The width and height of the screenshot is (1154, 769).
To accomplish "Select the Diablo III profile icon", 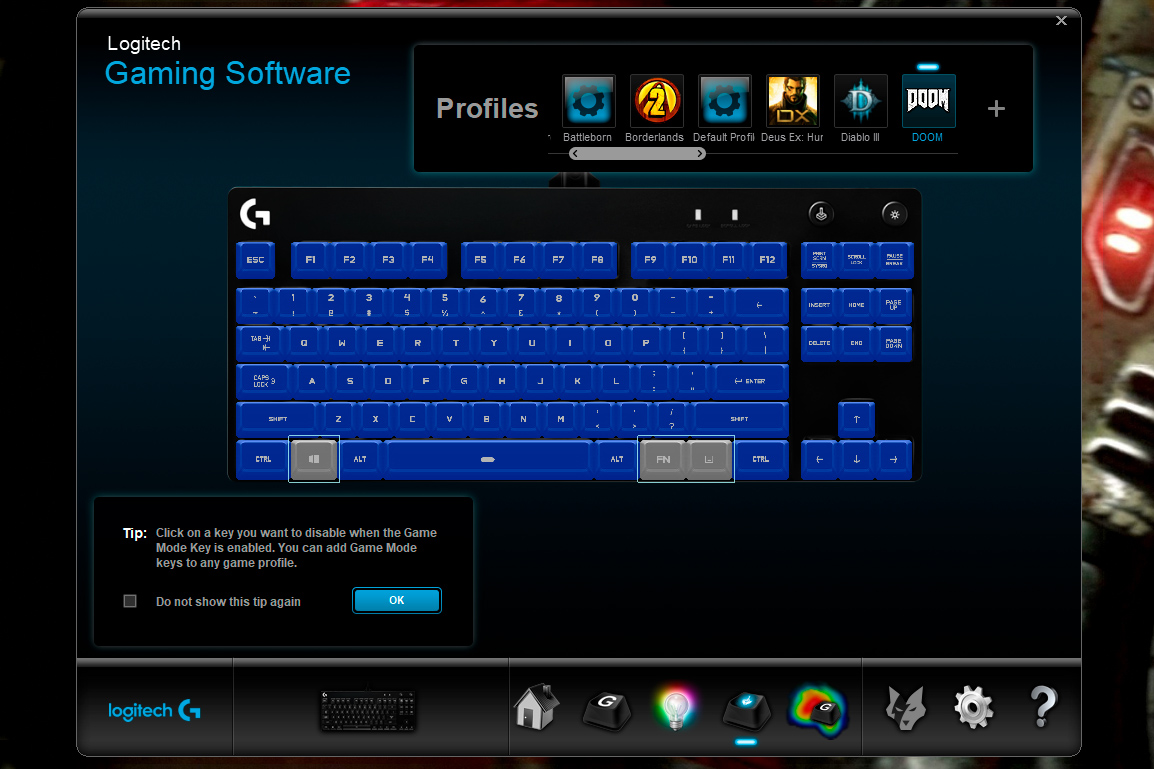I will point(860,100).
